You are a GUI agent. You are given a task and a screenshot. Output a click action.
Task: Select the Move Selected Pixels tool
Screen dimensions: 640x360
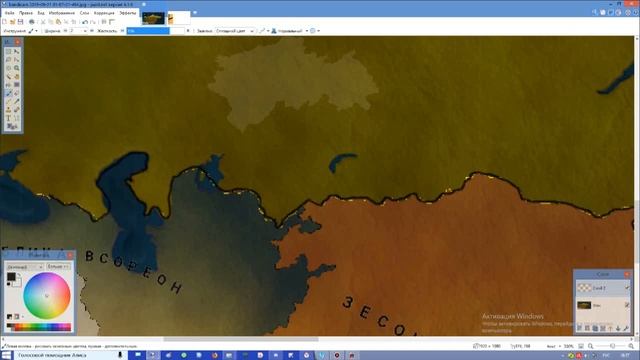click(17, 51)
